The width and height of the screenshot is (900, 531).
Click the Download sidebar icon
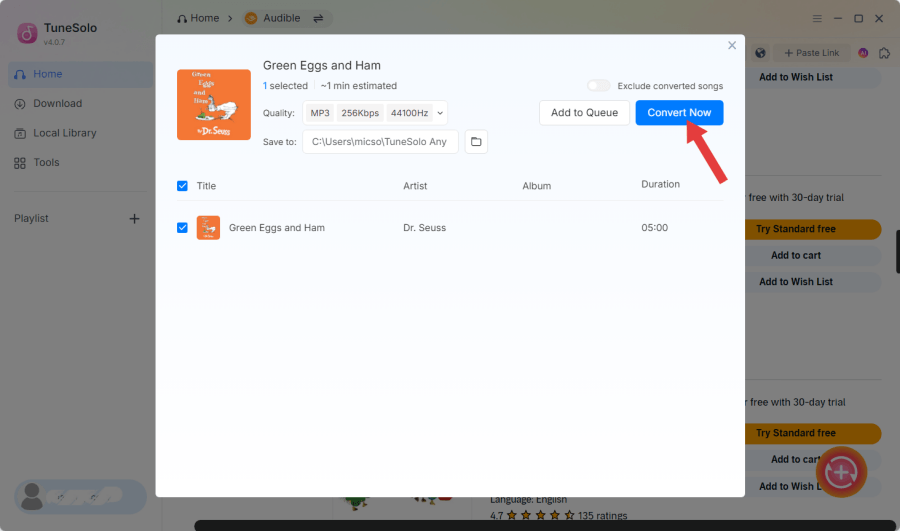(20, 104)
